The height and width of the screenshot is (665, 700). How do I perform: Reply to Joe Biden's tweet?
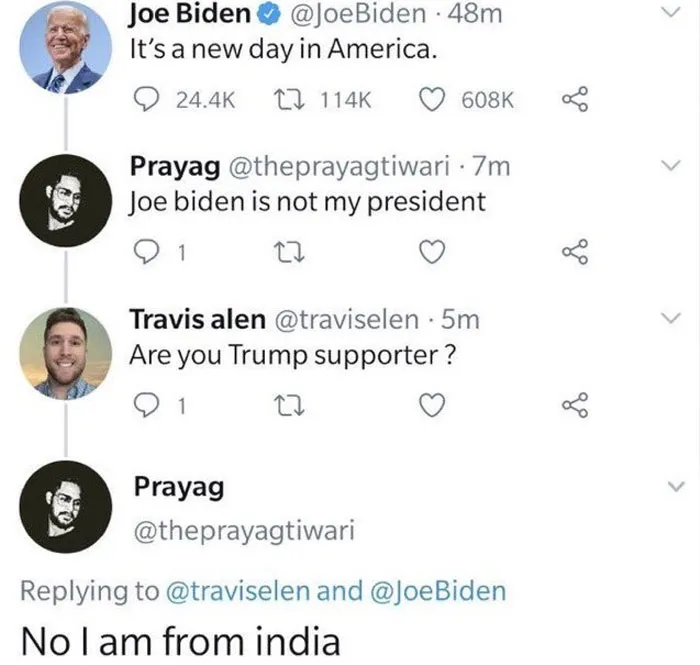(146, 99)
